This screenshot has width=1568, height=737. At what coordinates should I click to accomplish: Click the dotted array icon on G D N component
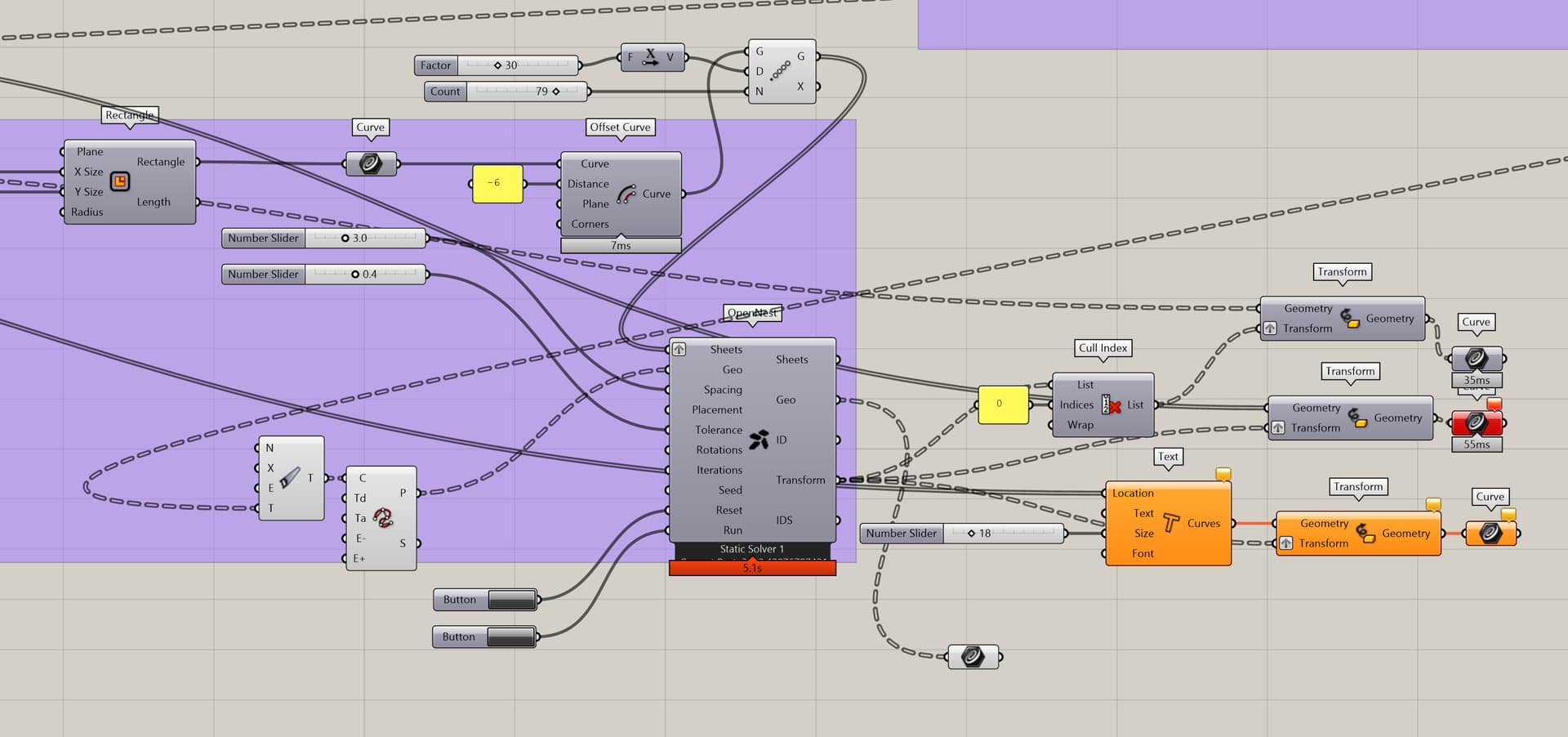tap(780, 71)
